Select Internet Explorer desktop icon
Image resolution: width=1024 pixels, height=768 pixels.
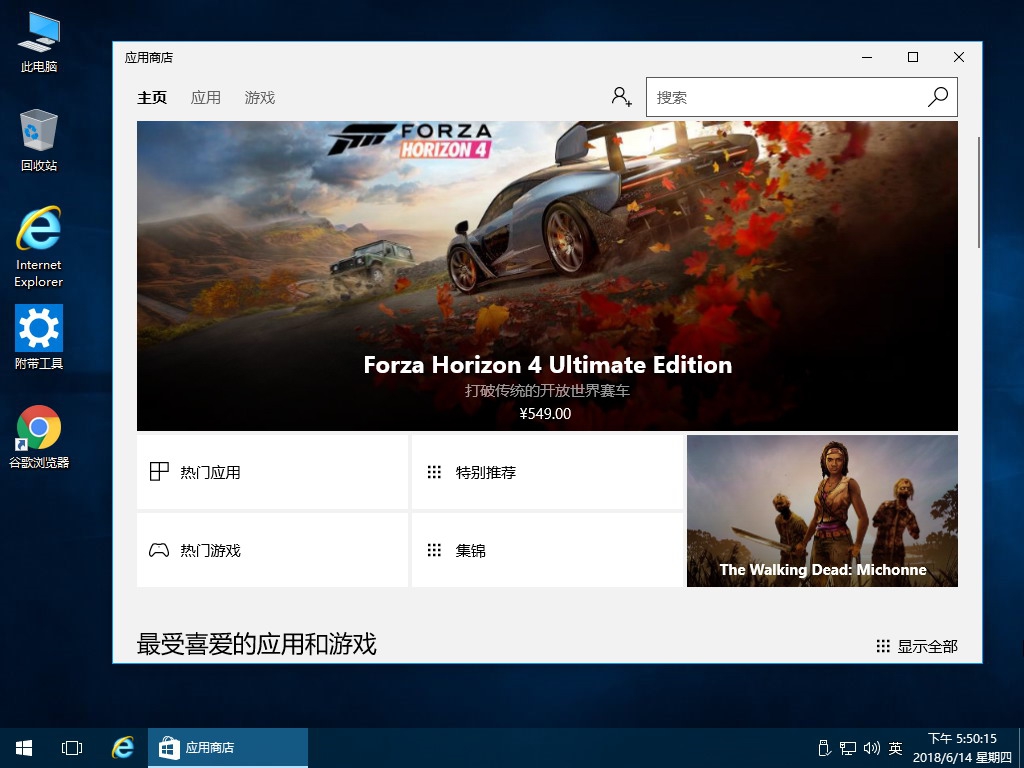(39, 247)
